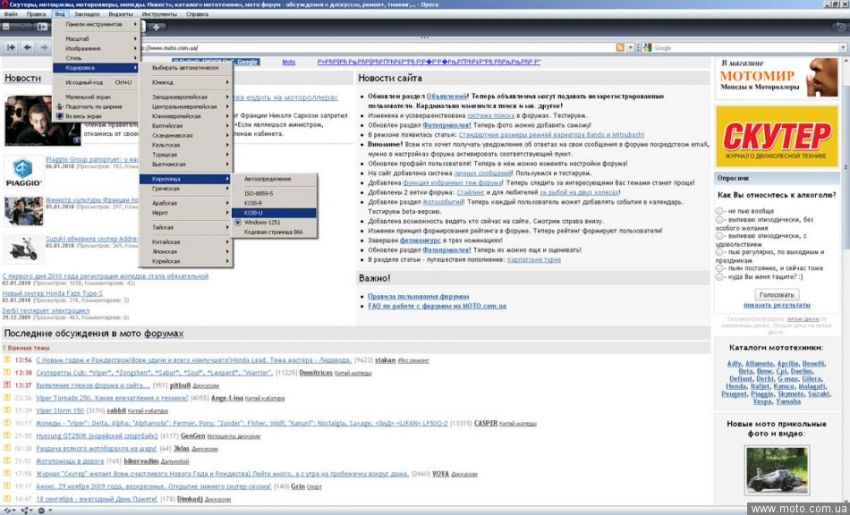Select poll option 'выпиваю эпизодически, с удовольствием'
850x515 pixels.
tap(719, 236)
